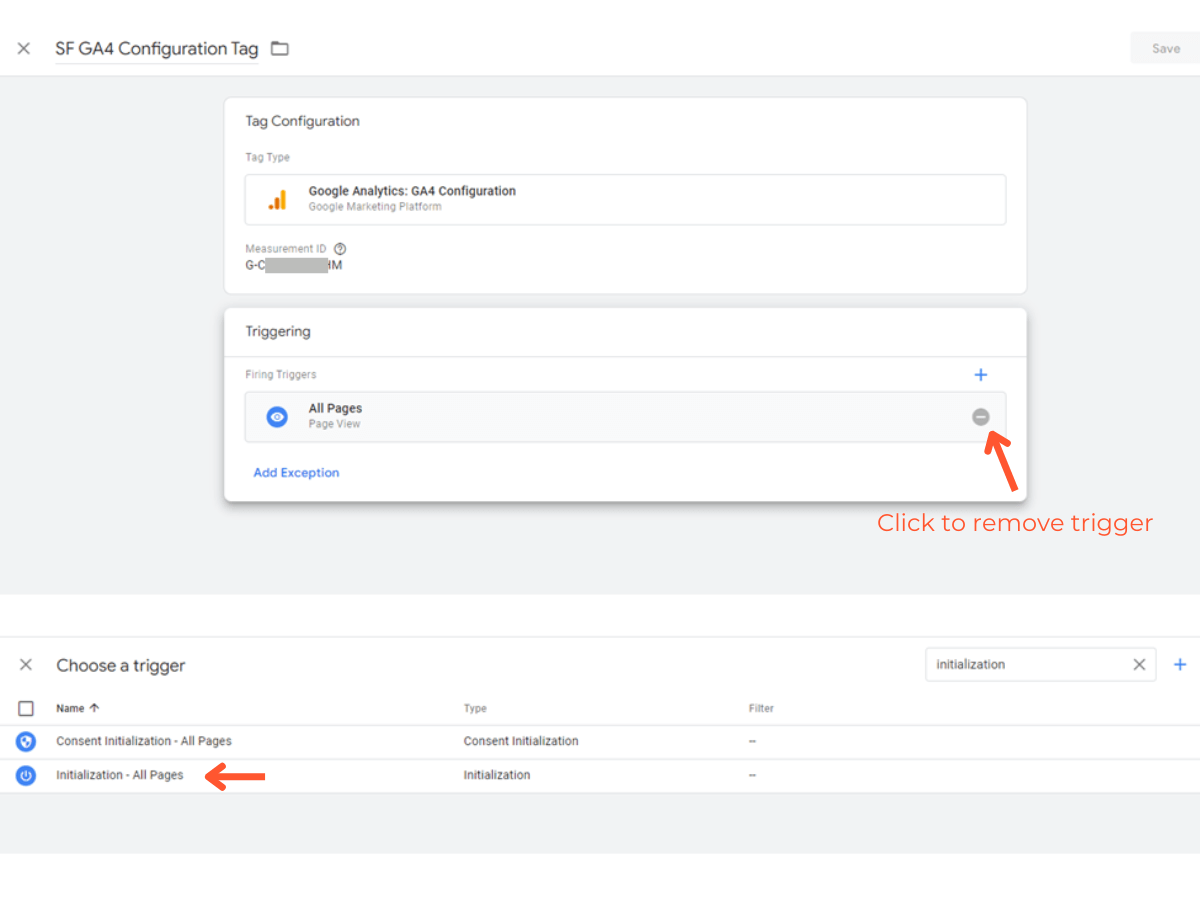Click the Type column header

pyautogui.click(x=475, y=708)
